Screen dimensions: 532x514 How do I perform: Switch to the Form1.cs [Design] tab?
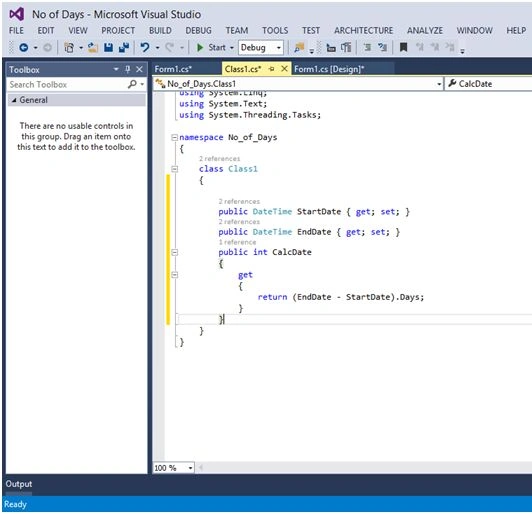pos(329,69)
